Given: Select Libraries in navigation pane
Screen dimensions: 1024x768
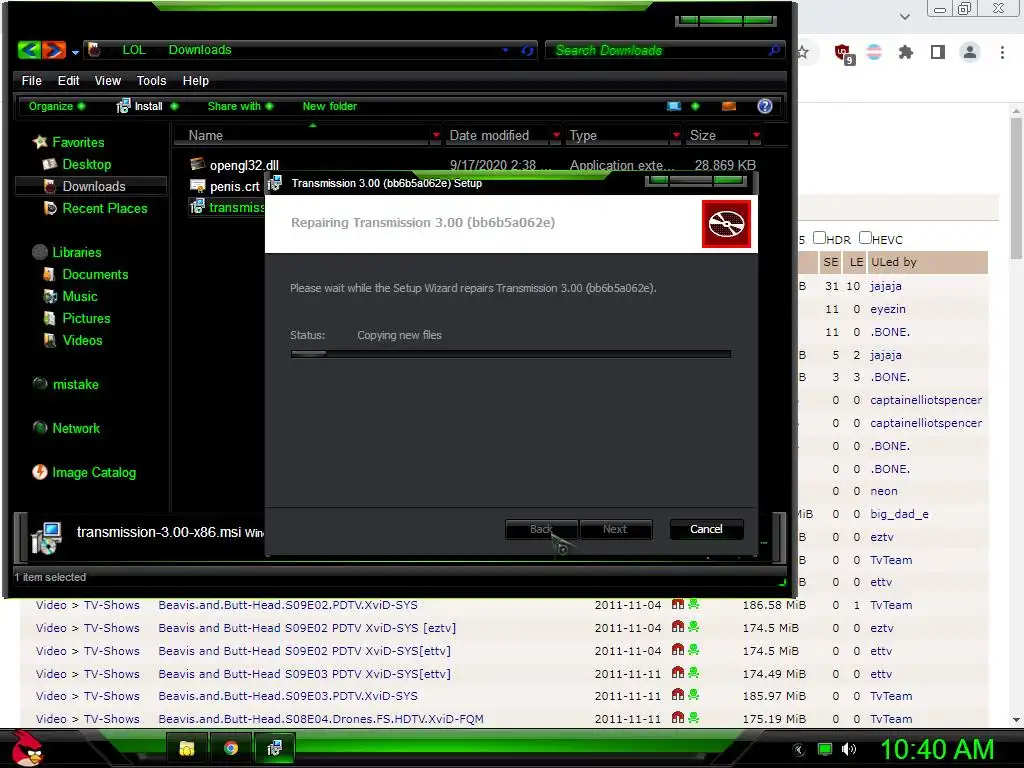Looking at the screenshot, I should click(68, 252).
